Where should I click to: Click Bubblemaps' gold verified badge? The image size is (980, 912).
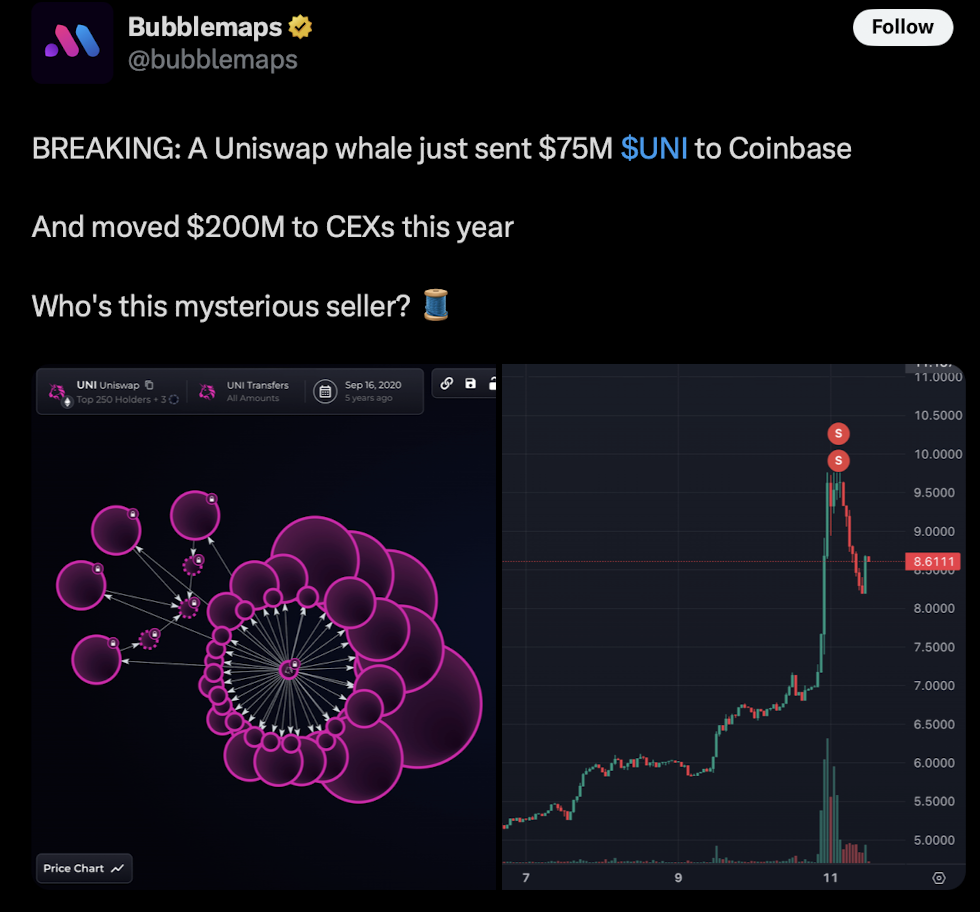(298, 27)
